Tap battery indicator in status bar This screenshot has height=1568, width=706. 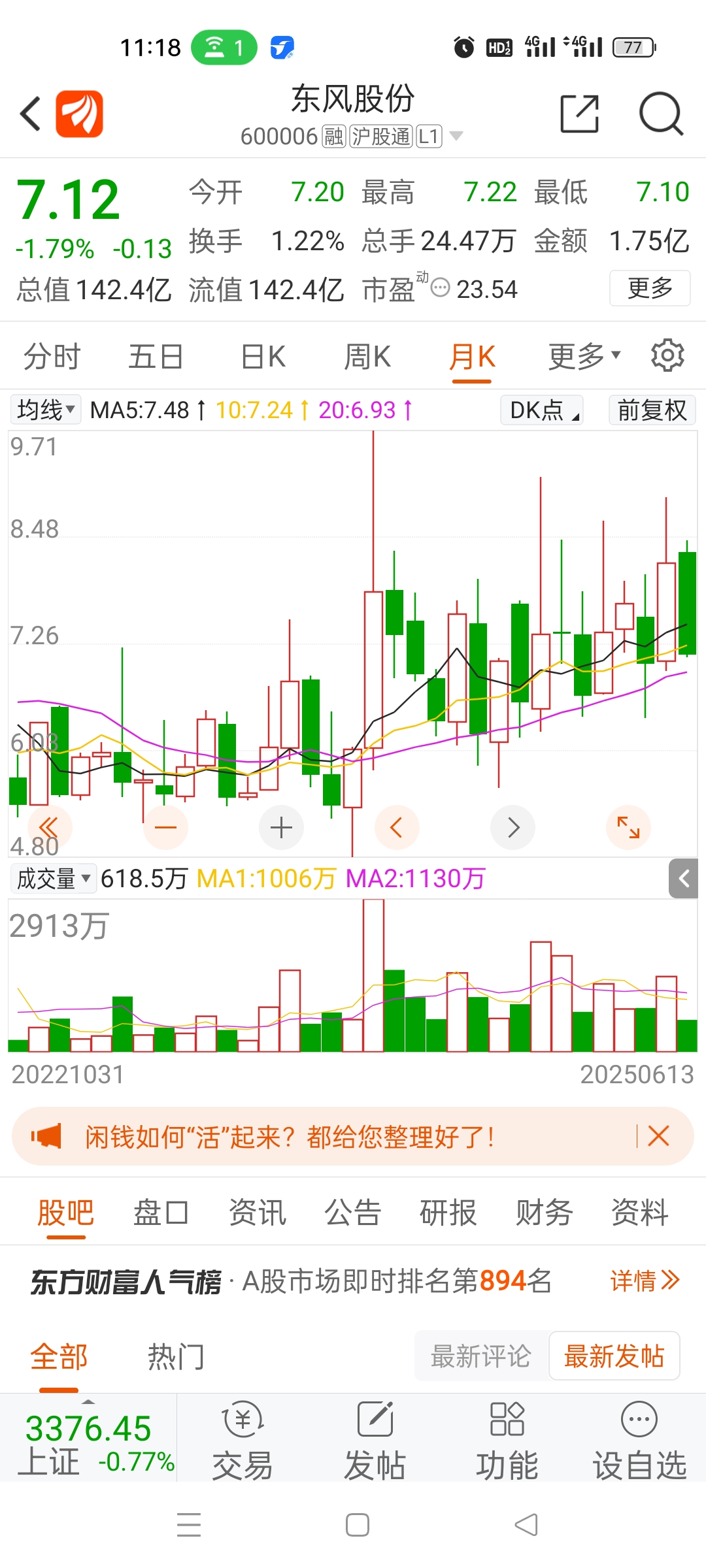coord(634,47)
